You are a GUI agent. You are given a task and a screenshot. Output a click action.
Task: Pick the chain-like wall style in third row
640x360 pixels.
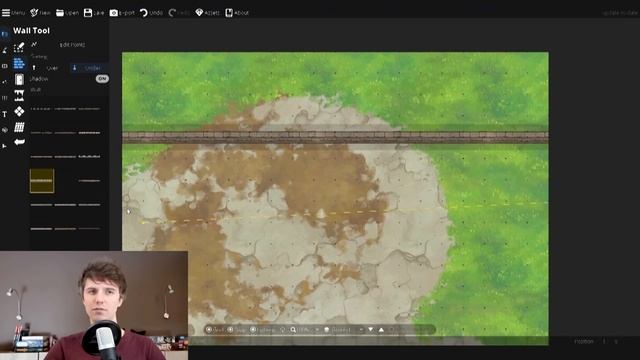pyautogui.click(x=89, y=156)
